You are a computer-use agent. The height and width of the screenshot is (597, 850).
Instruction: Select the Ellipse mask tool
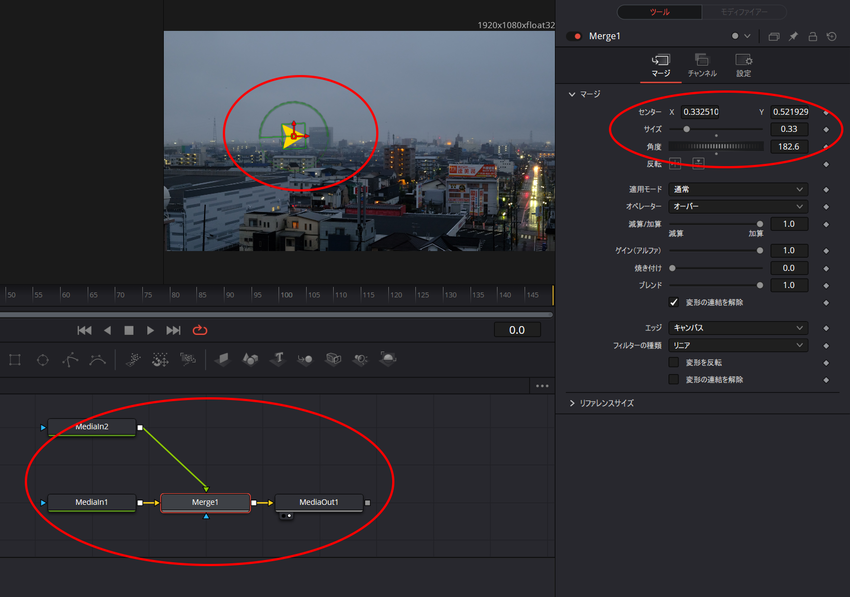[x=42, y=360]
